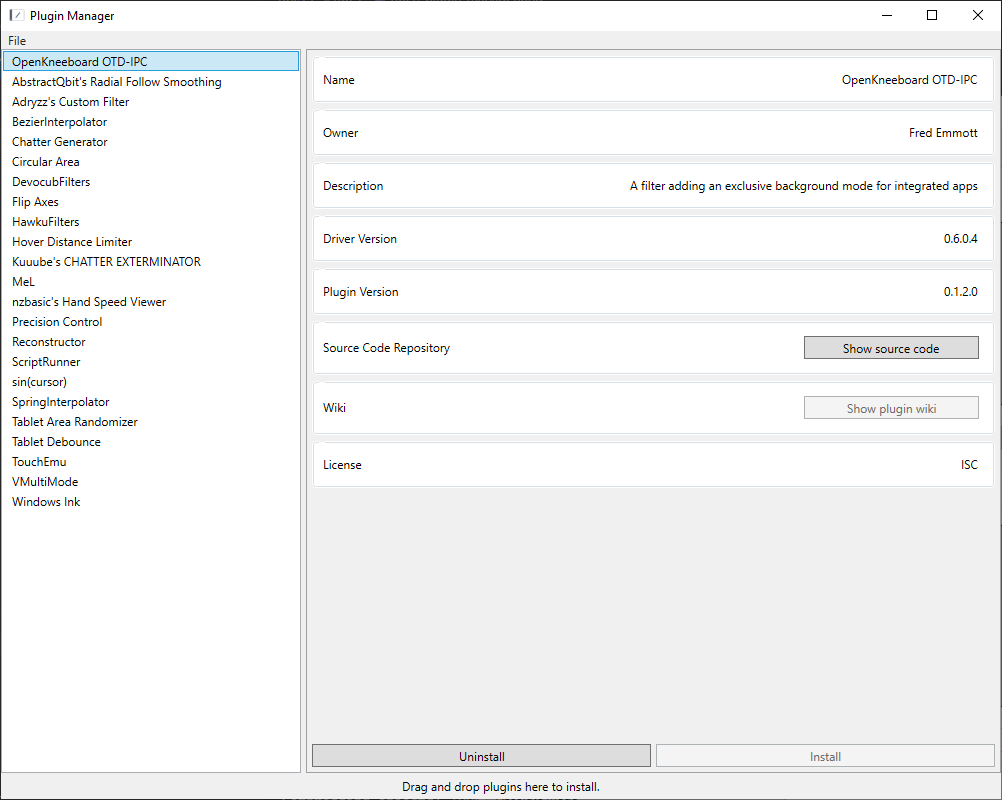Select AbstractQbit's Radial Follow Smoothing plugin
This screenshot has width=1002, height=800.
coord(117,82)
